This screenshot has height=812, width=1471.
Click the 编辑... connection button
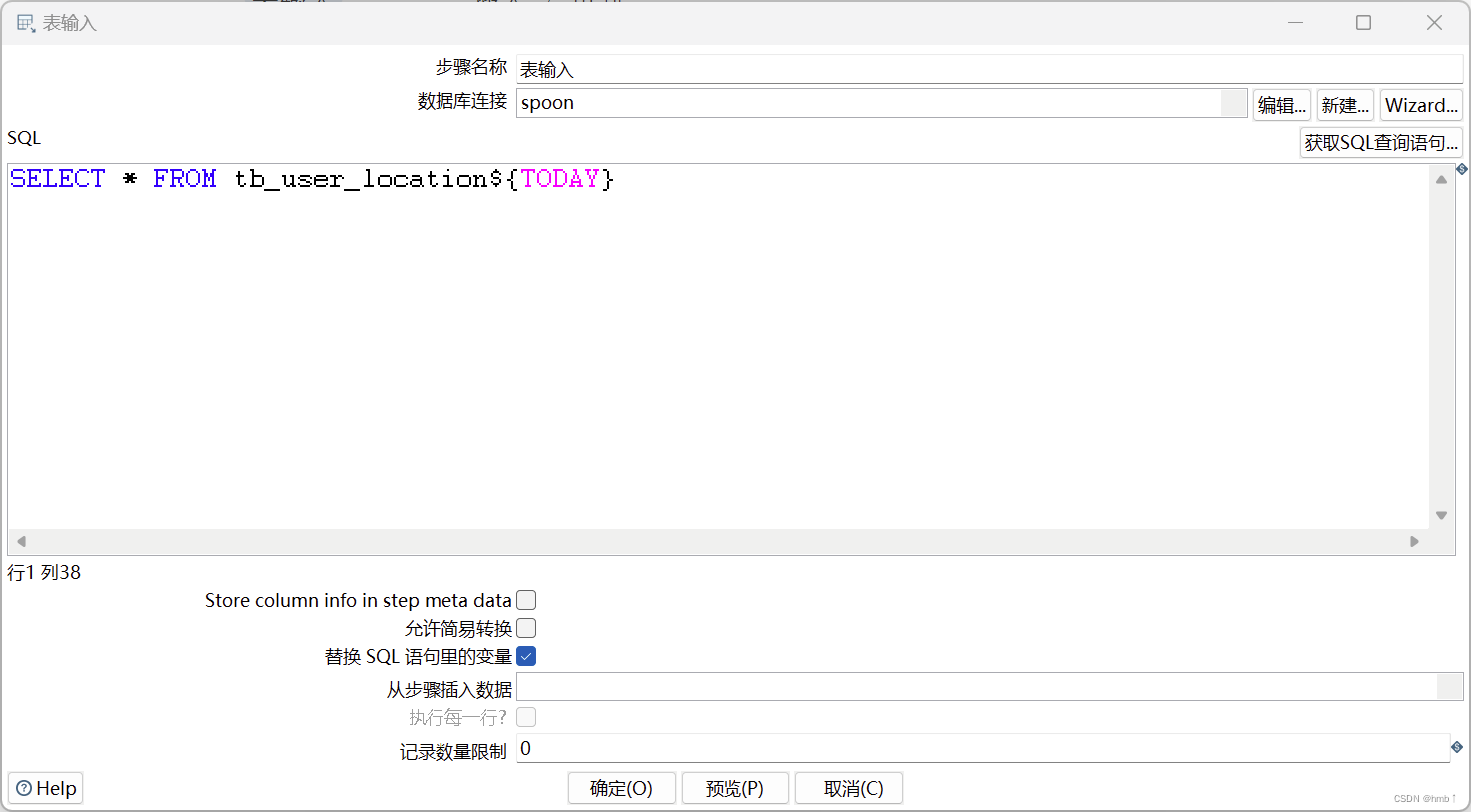click(x=1282, y=105)
